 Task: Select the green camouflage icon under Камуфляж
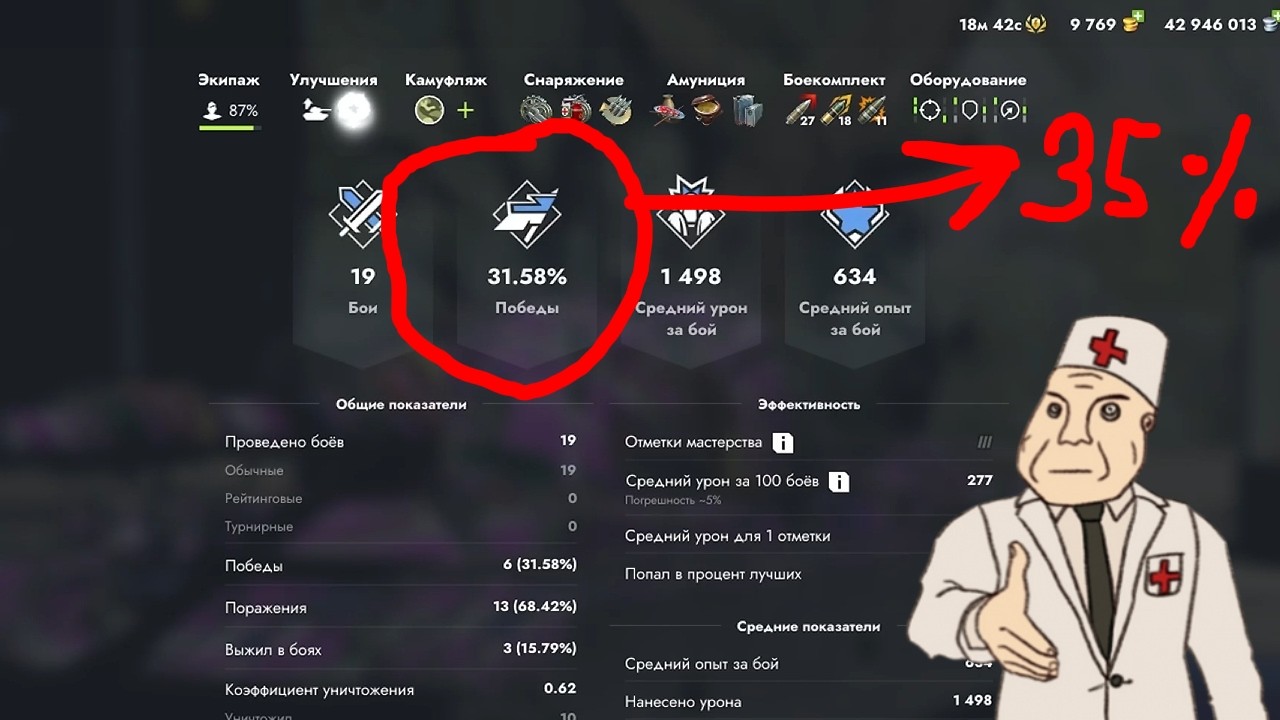[430, 110]
